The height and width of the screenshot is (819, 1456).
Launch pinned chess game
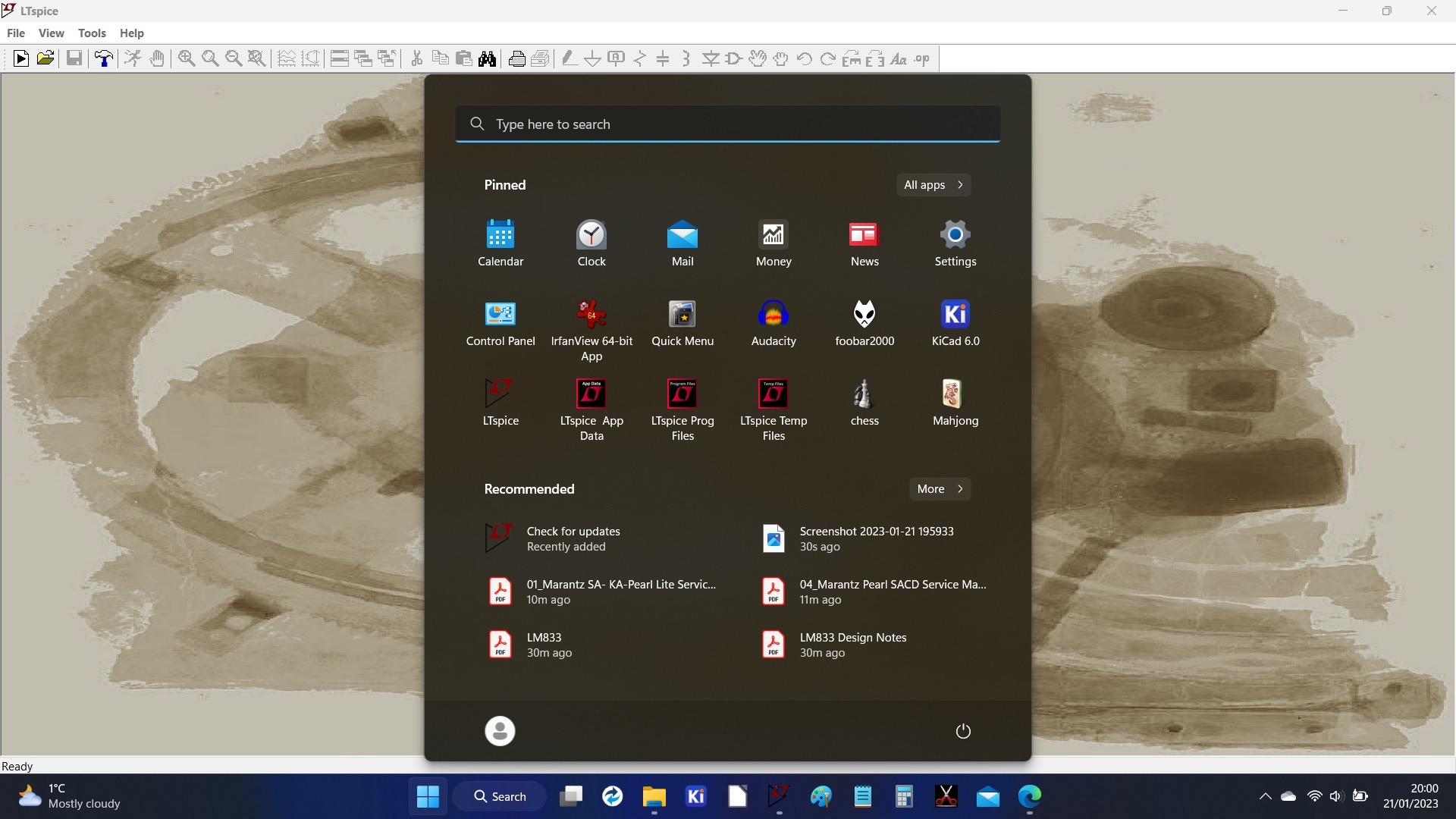[864, 403]
